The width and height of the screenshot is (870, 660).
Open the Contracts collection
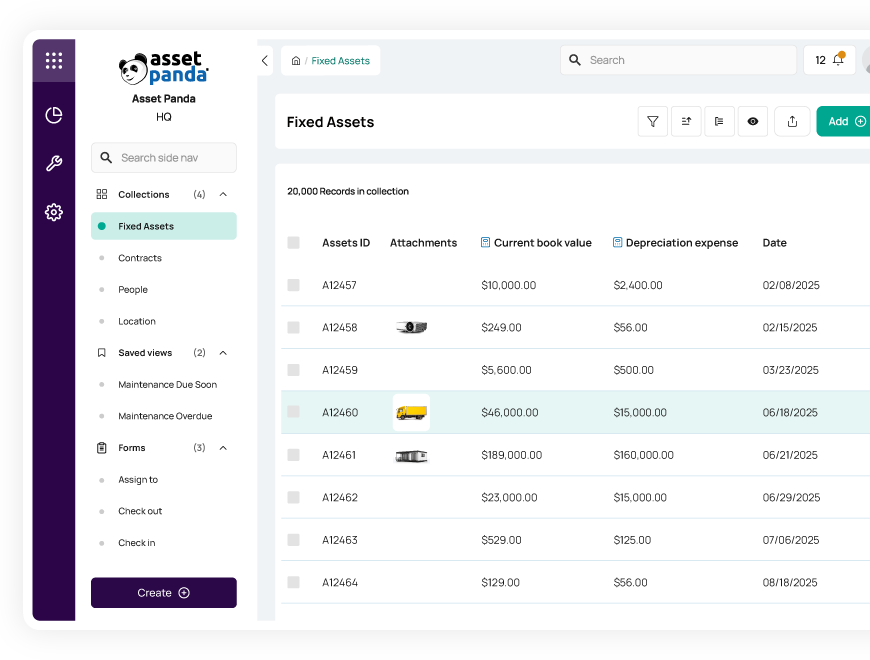point(140,258)
